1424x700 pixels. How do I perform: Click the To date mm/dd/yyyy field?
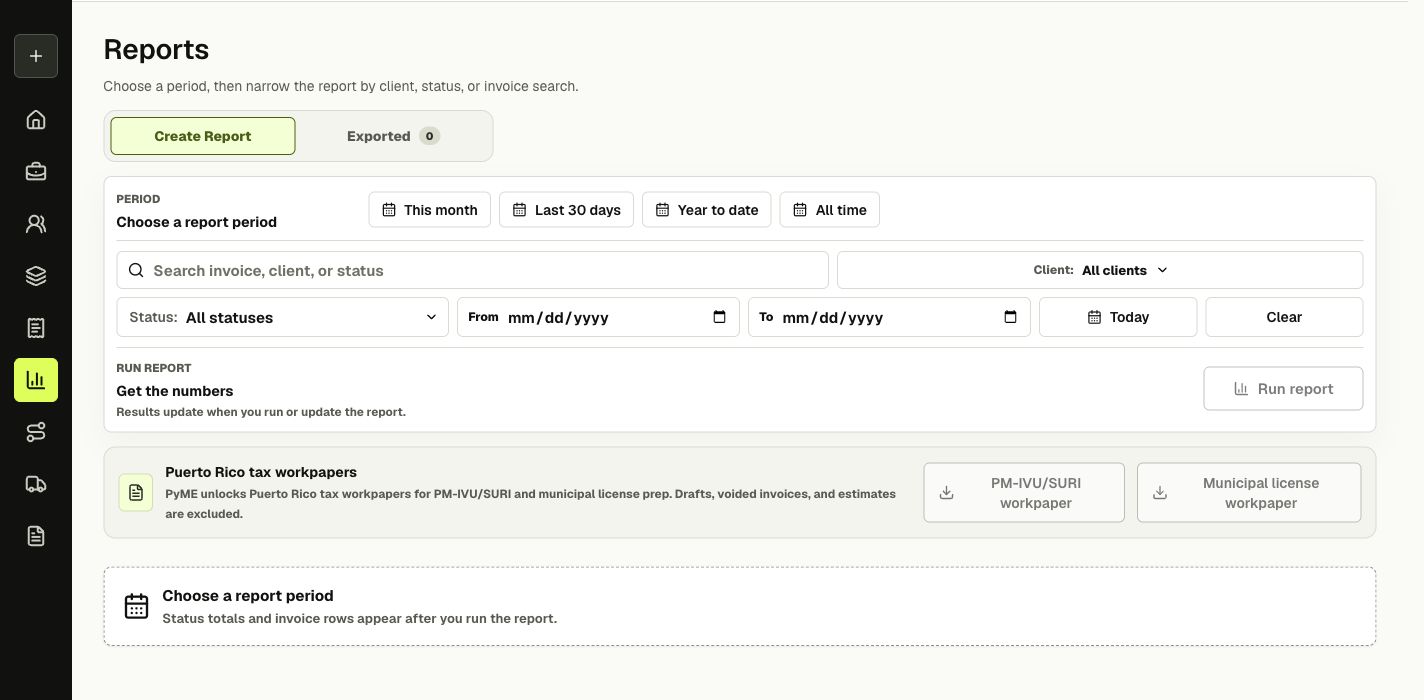click(x=889, y=317)
